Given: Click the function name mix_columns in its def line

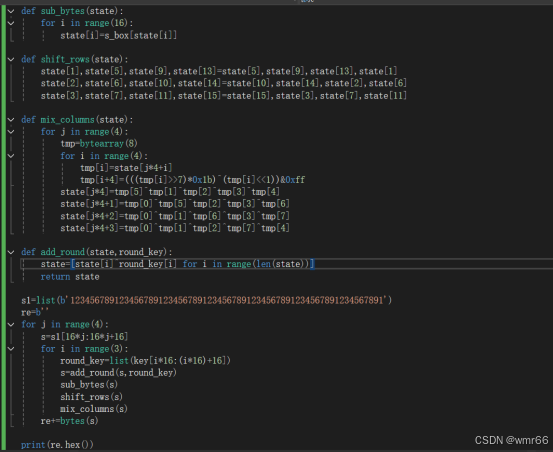Looking at the screenshot, I should [x=67, y=120].
